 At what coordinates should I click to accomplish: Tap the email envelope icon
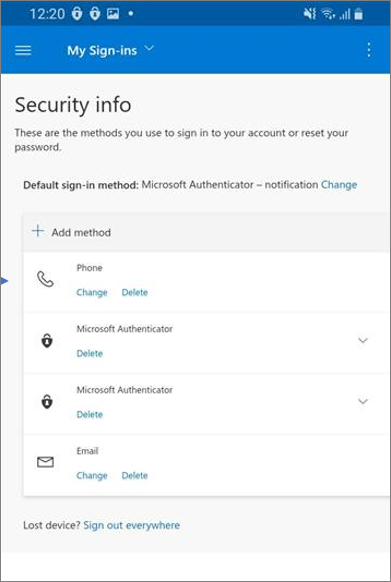pyautogui.click(x=45, y=462)
